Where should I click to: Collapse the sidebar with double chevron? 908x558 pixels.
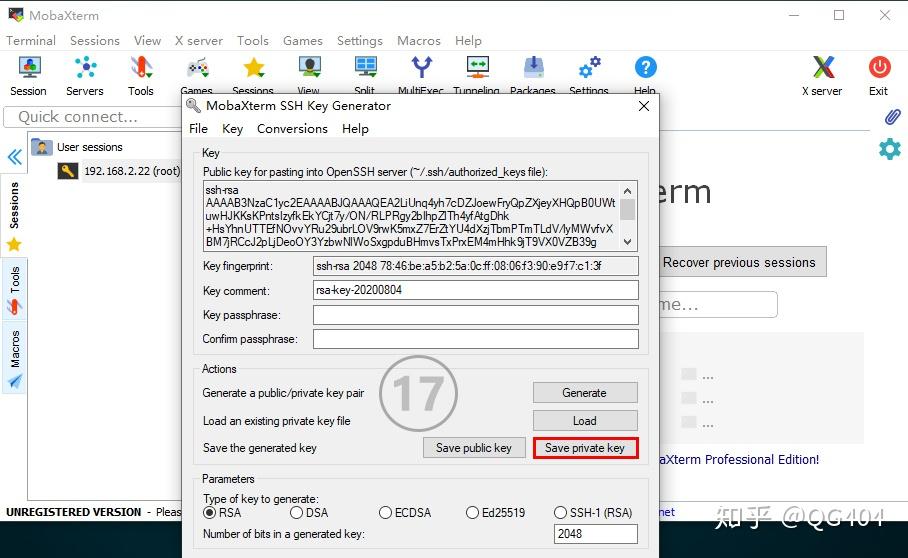(x=14, y=157)
